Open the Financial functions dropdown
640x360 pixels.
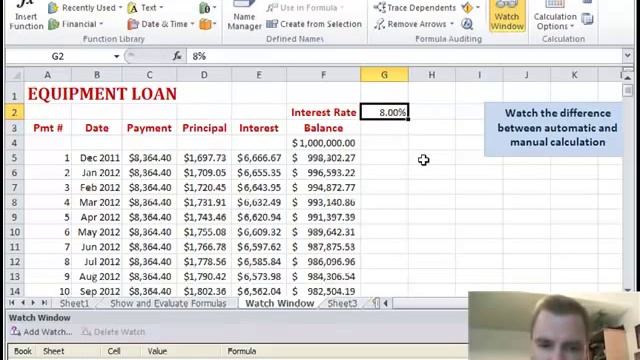[76, 24]
